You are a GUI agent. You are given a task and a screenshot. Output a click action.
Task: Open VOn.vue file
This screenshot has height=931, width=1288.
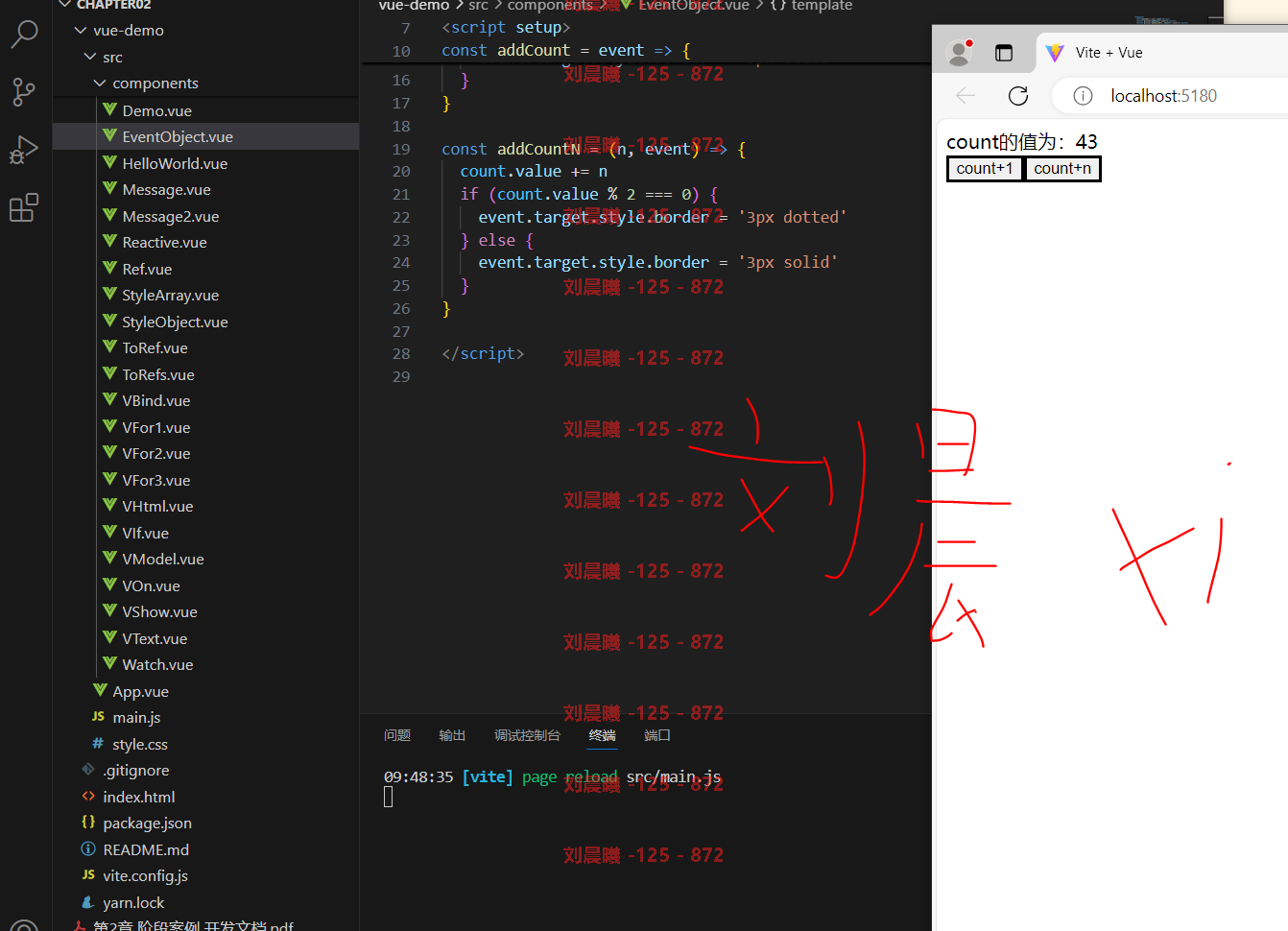(x=151, y=586)
